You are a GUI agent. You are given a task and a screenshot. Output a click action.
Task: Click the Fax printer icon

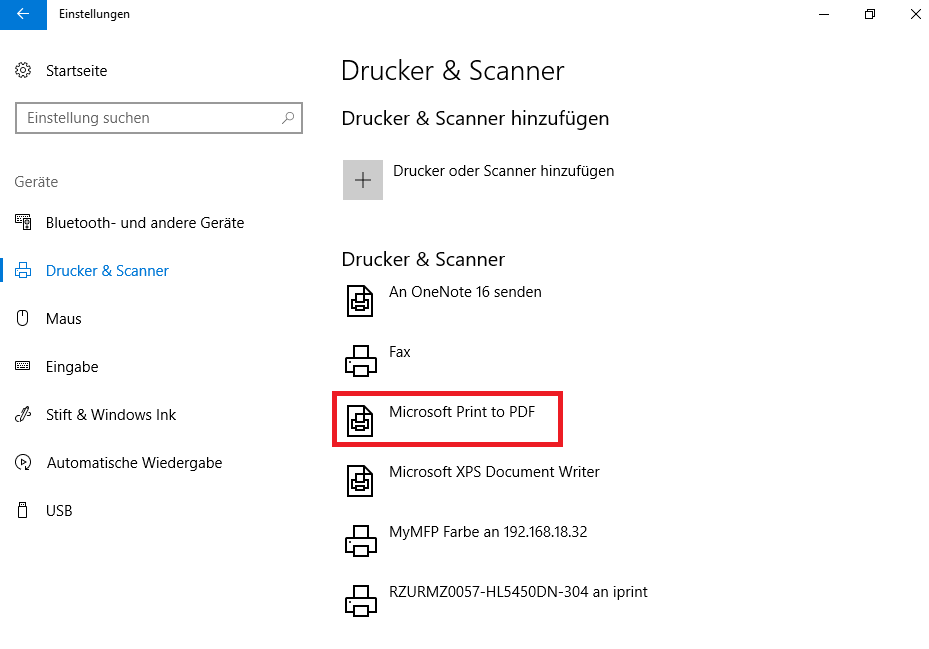[x=360, y=360]
